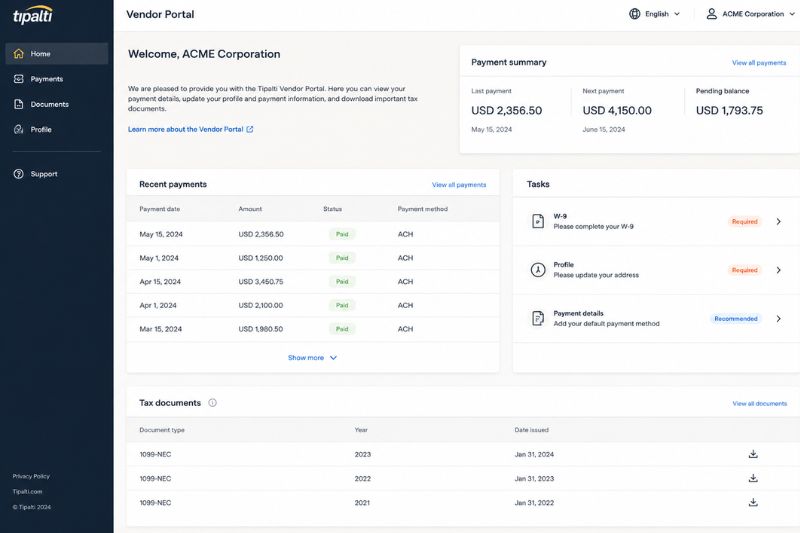Viewport: 800px width, 533px height.
Task: Click the USD 3,450.75 amount cell
Action: click(261, 282)
